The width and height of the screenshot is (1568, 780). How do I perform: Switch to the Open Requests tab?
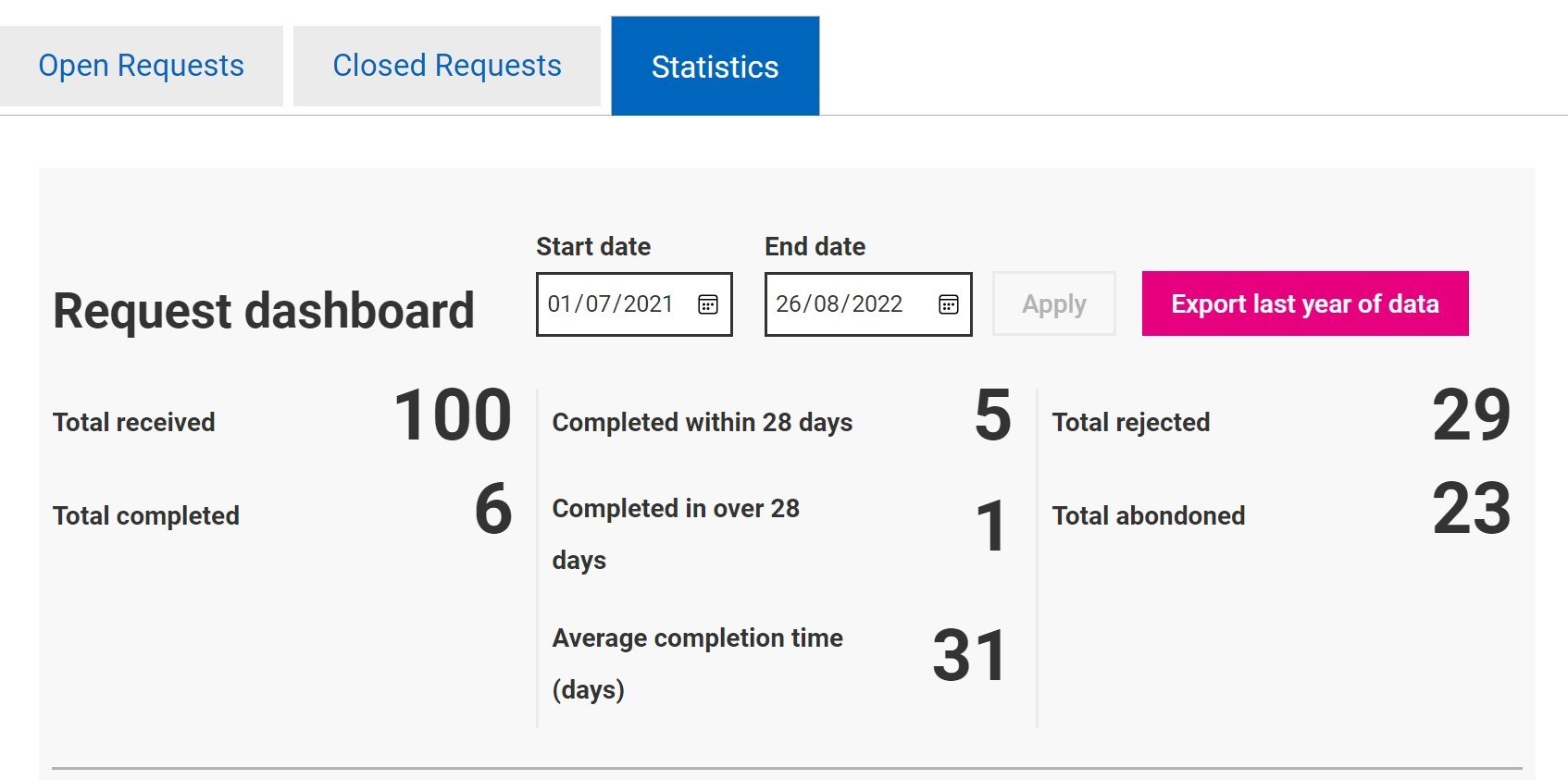tap(141, 65)
